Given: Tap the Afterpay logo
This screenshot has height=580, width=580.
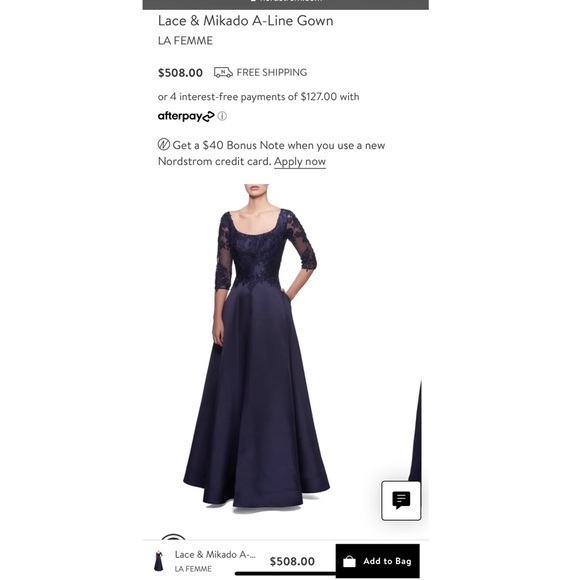Looking at the screenshot, I should click(186, 116).
